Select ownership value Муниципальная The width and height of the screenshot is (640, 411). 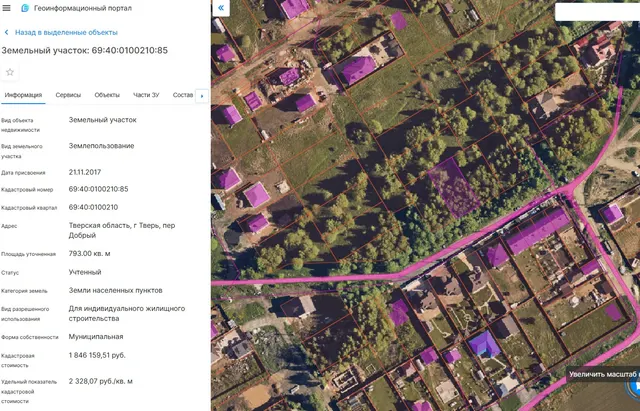(x=96, y=337)
